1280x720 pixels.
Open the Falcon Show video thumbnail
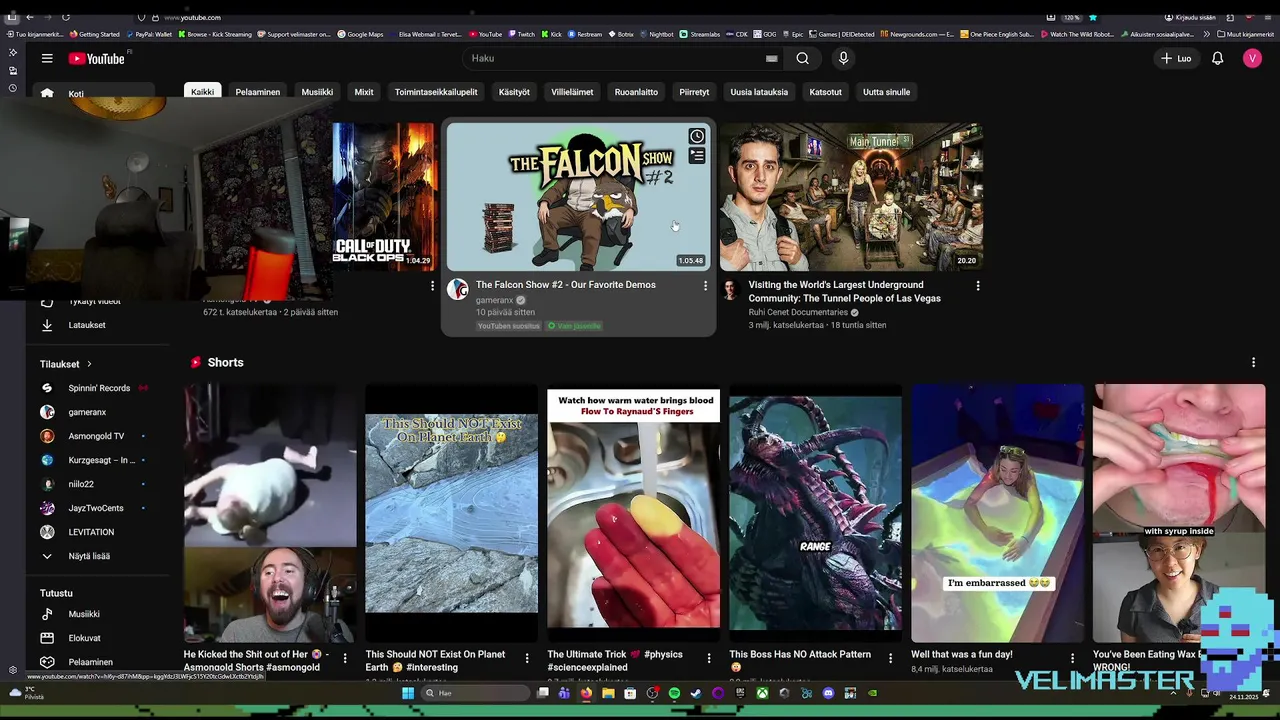point(579,197)
